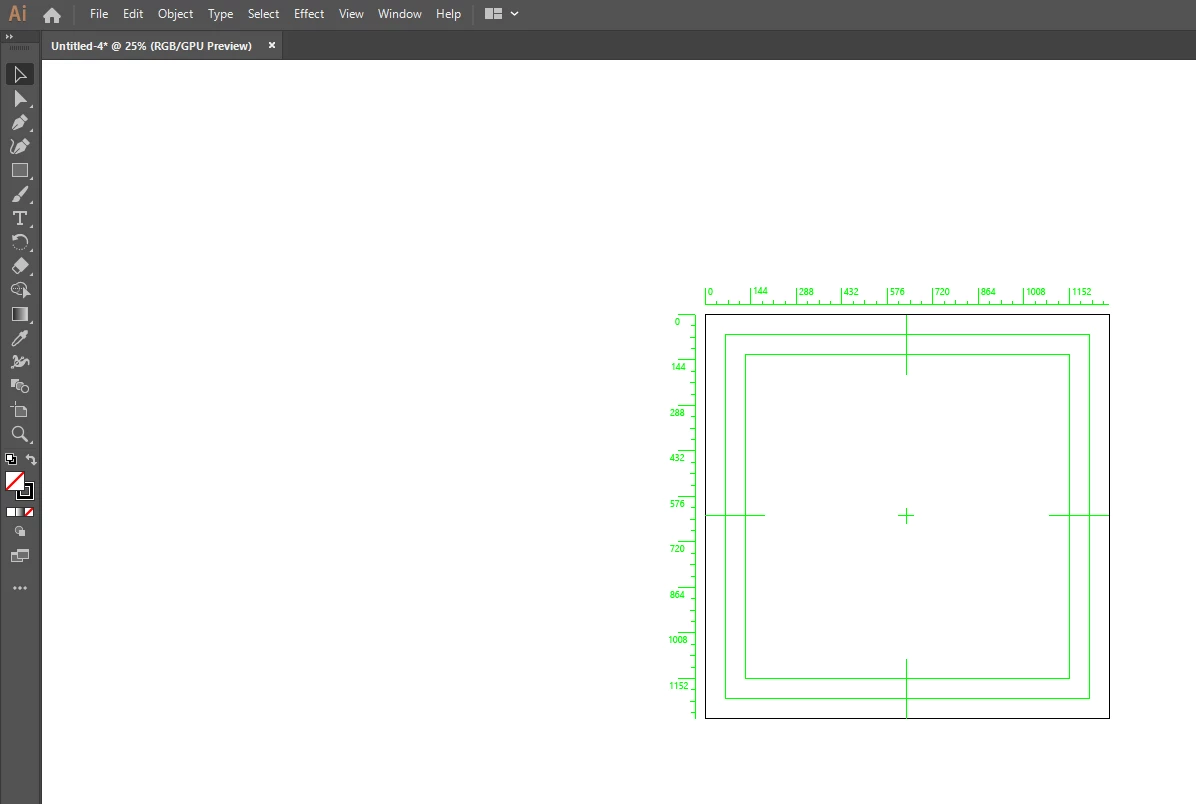The image size is (1196, 804).
Task: Select the Pen tool
Action: 20,123
